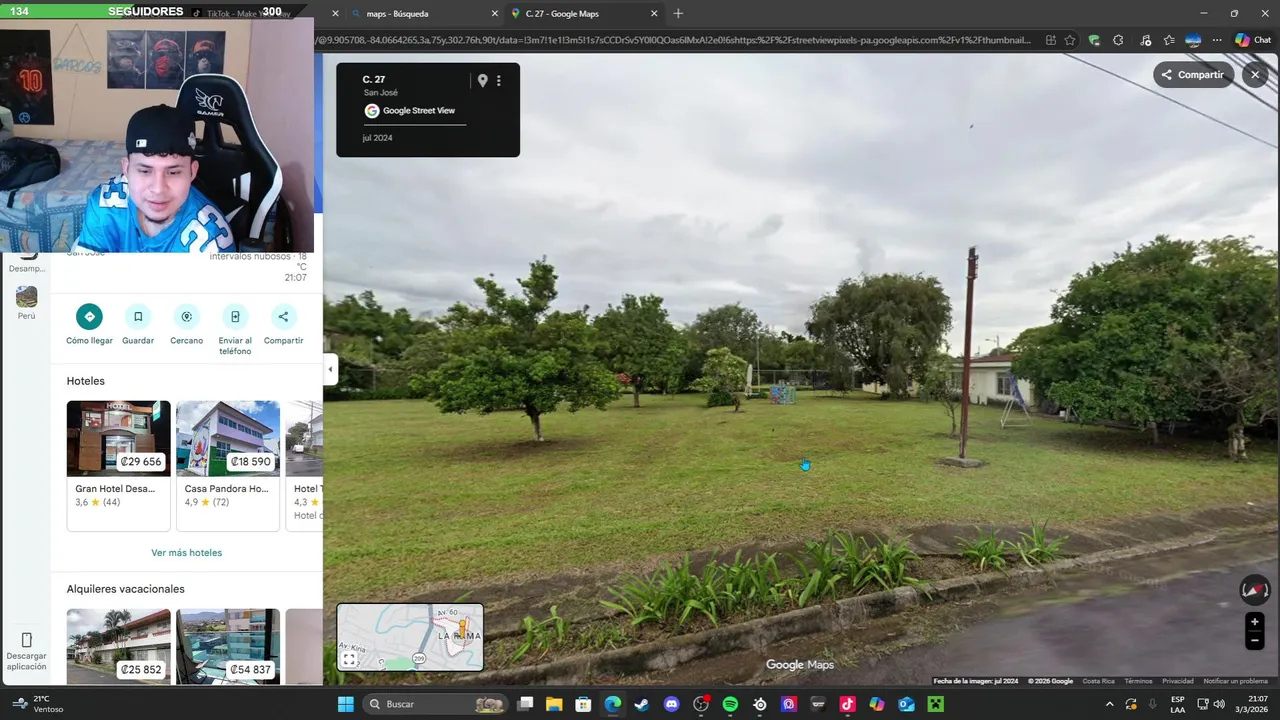
Task: Open TikTok app from the taskbar
Action: [847, 704]
